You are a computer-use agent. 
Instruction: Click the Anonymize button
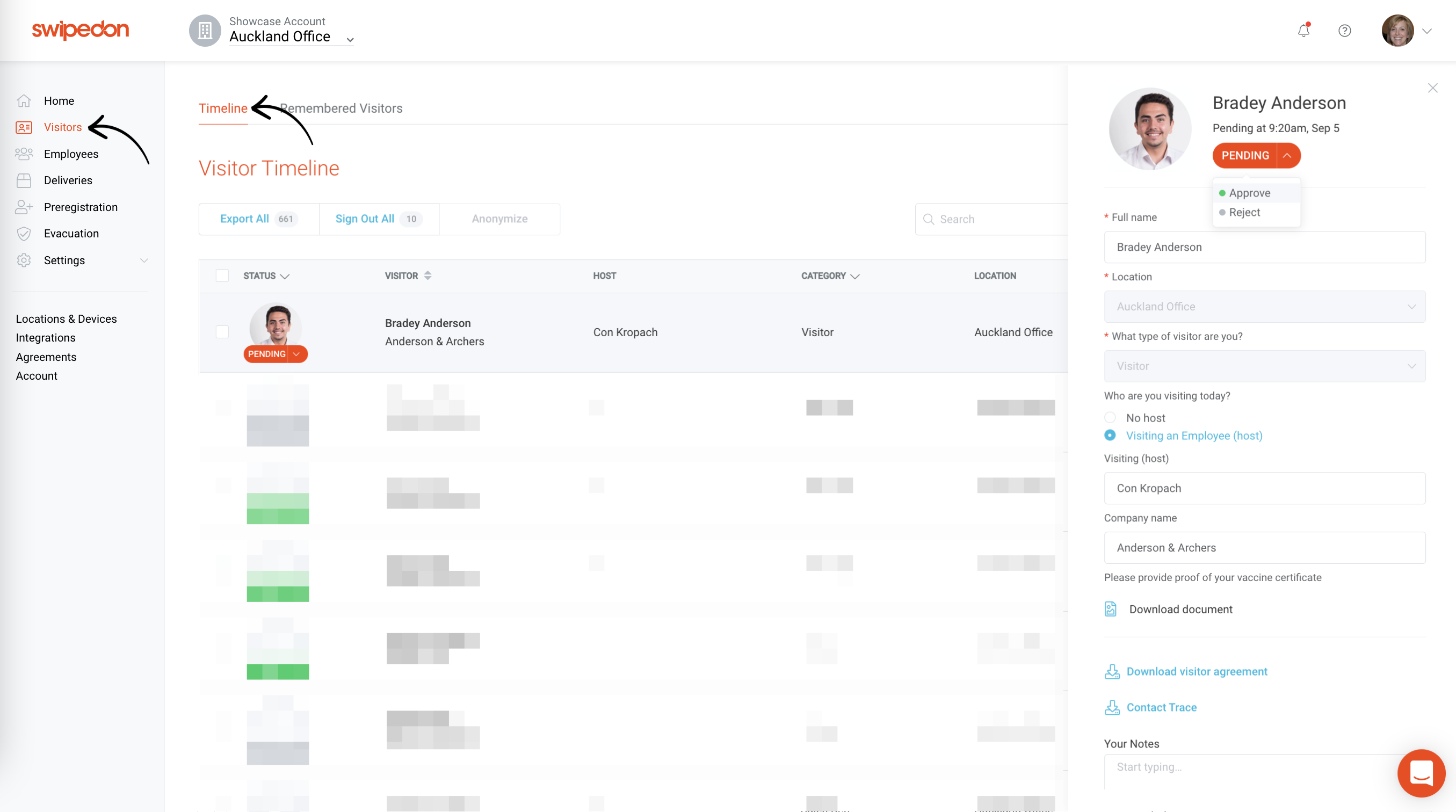tap(499, 219)
